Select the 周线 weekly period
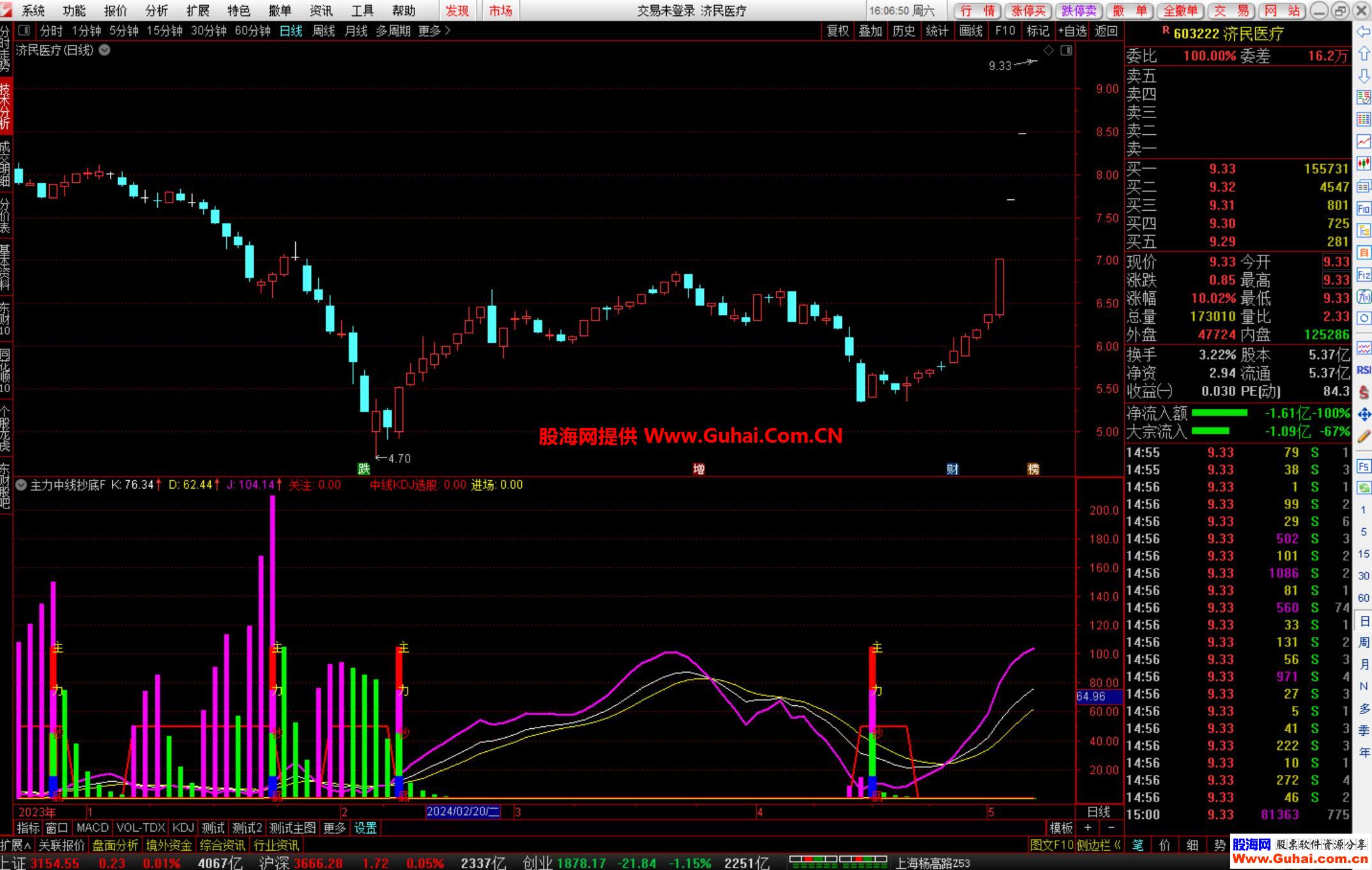Image resolution: width=1372 pixels, height=870 pixels. click(x=323, y=30)
